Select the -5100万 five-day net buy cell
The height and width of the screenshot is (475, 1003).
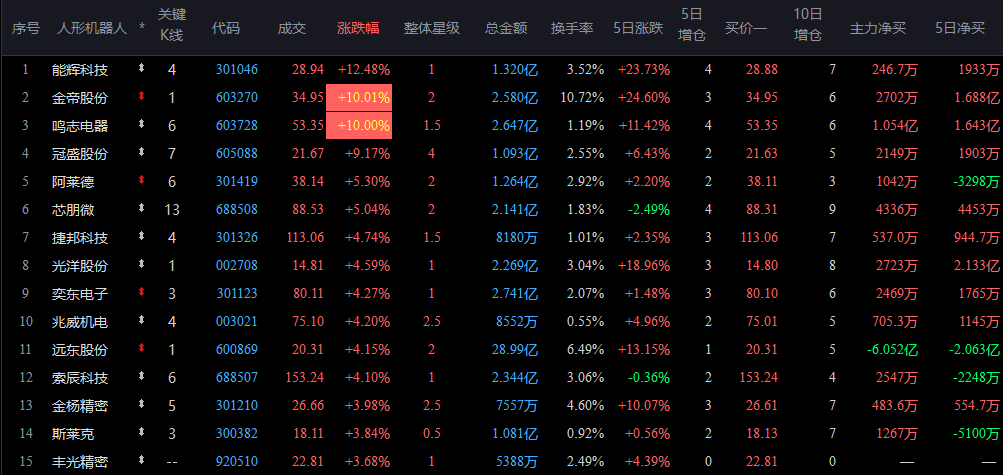click(975, 435)
